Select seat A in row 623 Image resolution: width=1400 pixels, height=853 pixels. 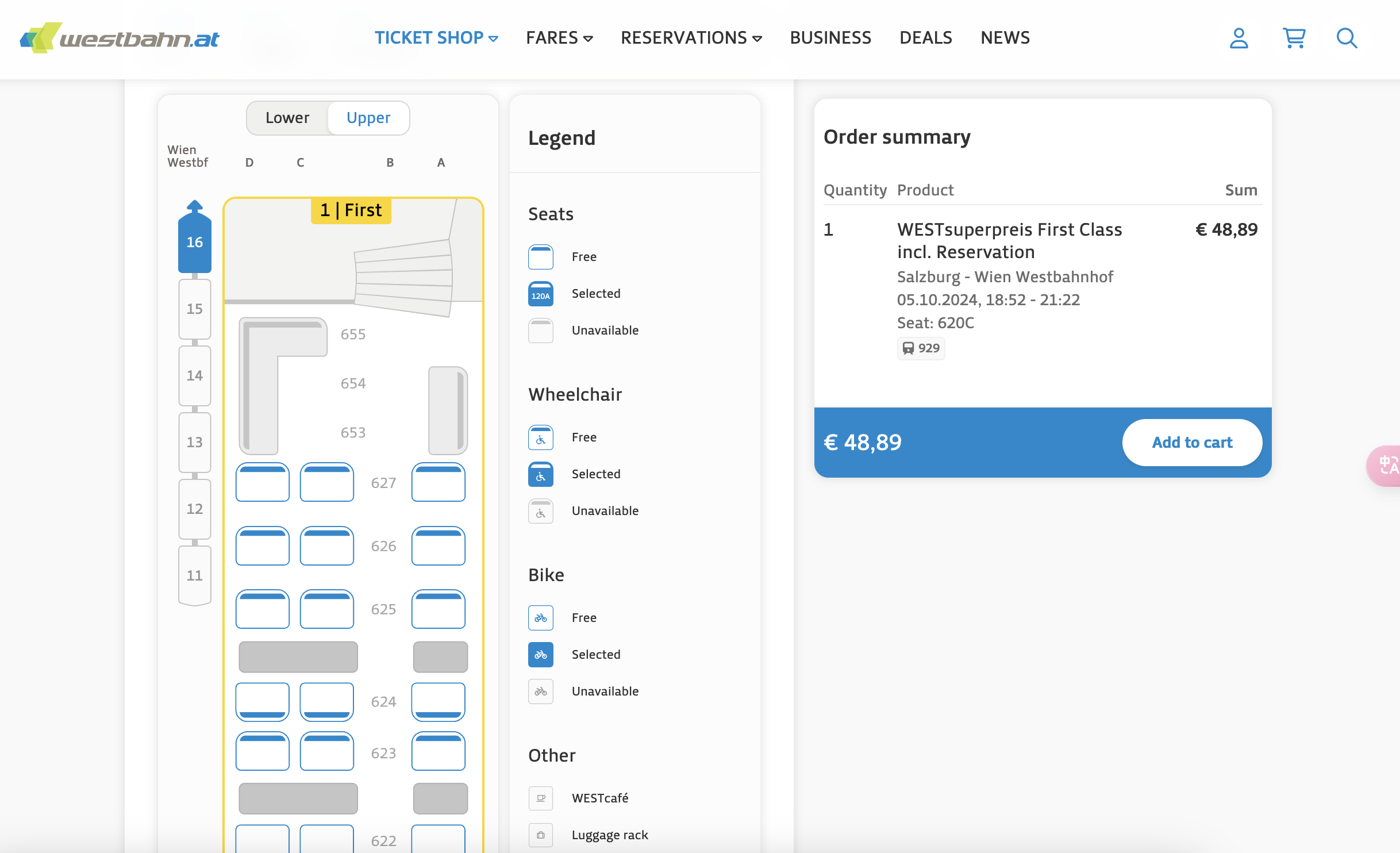tap(439, 751)
